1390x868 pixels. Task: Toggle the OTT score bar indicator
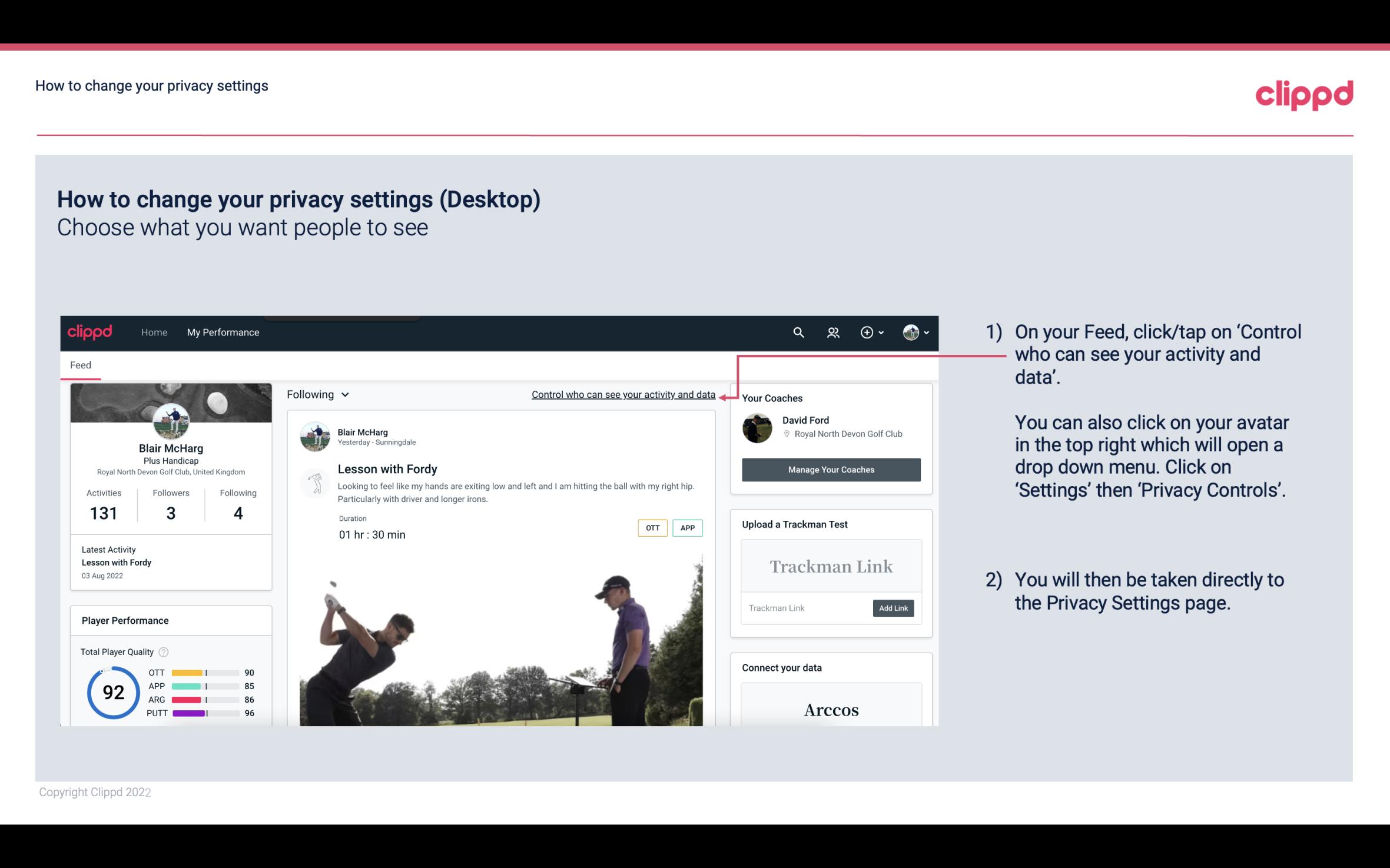(x=206, y=672)
